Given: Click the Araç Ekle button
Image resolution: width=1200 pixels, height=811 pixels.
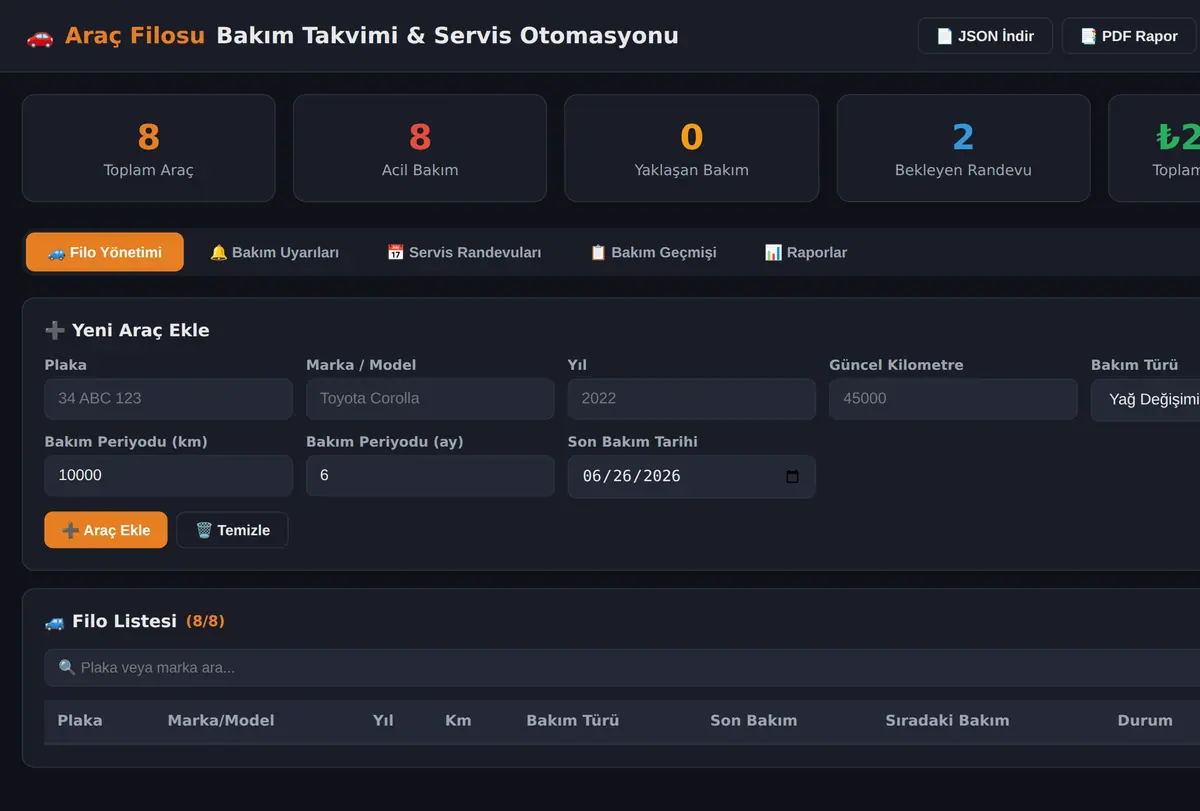Looking at the screenshot, I should [106, 530].
